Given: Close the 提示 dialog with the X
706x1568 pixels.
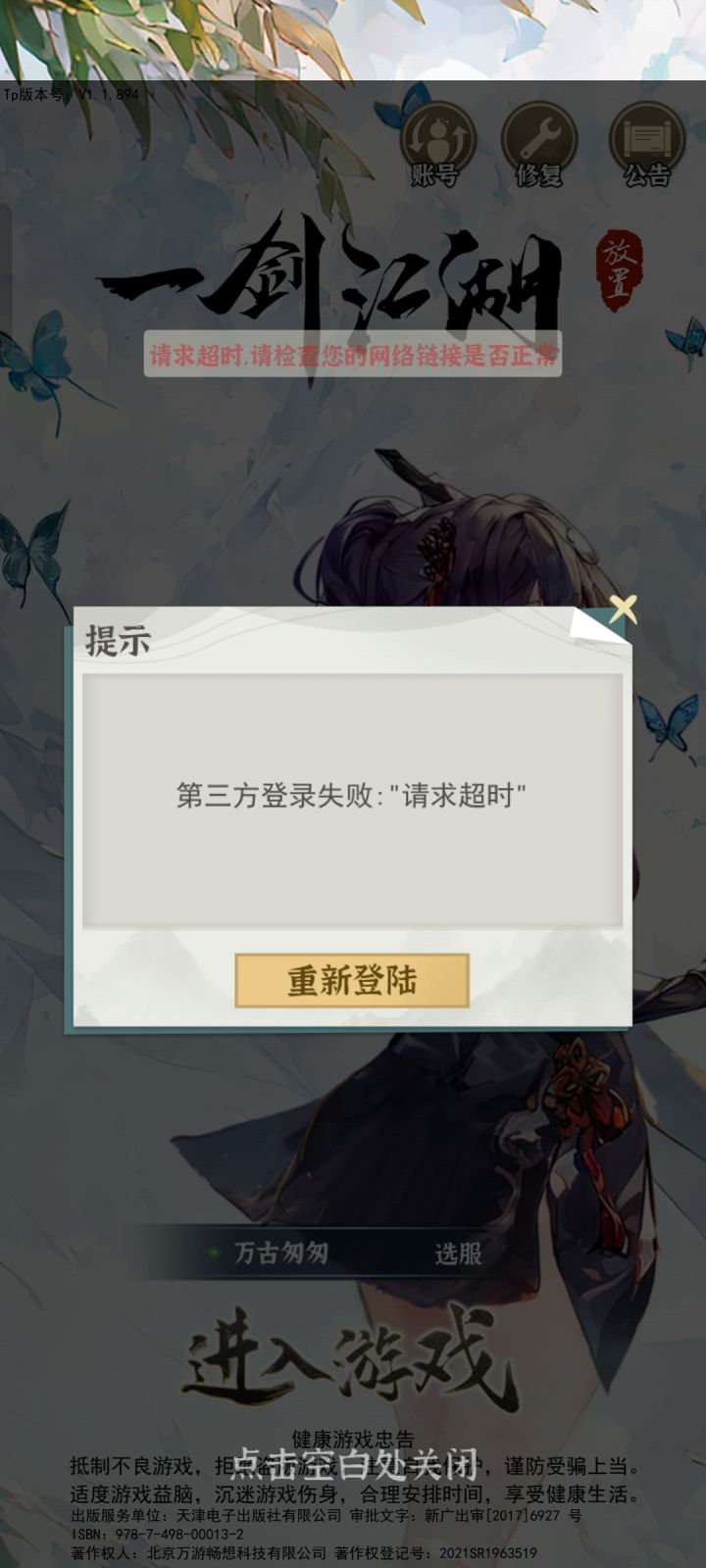Looking at the screenshot, I should pyautogui.click(x=623, y=609).
